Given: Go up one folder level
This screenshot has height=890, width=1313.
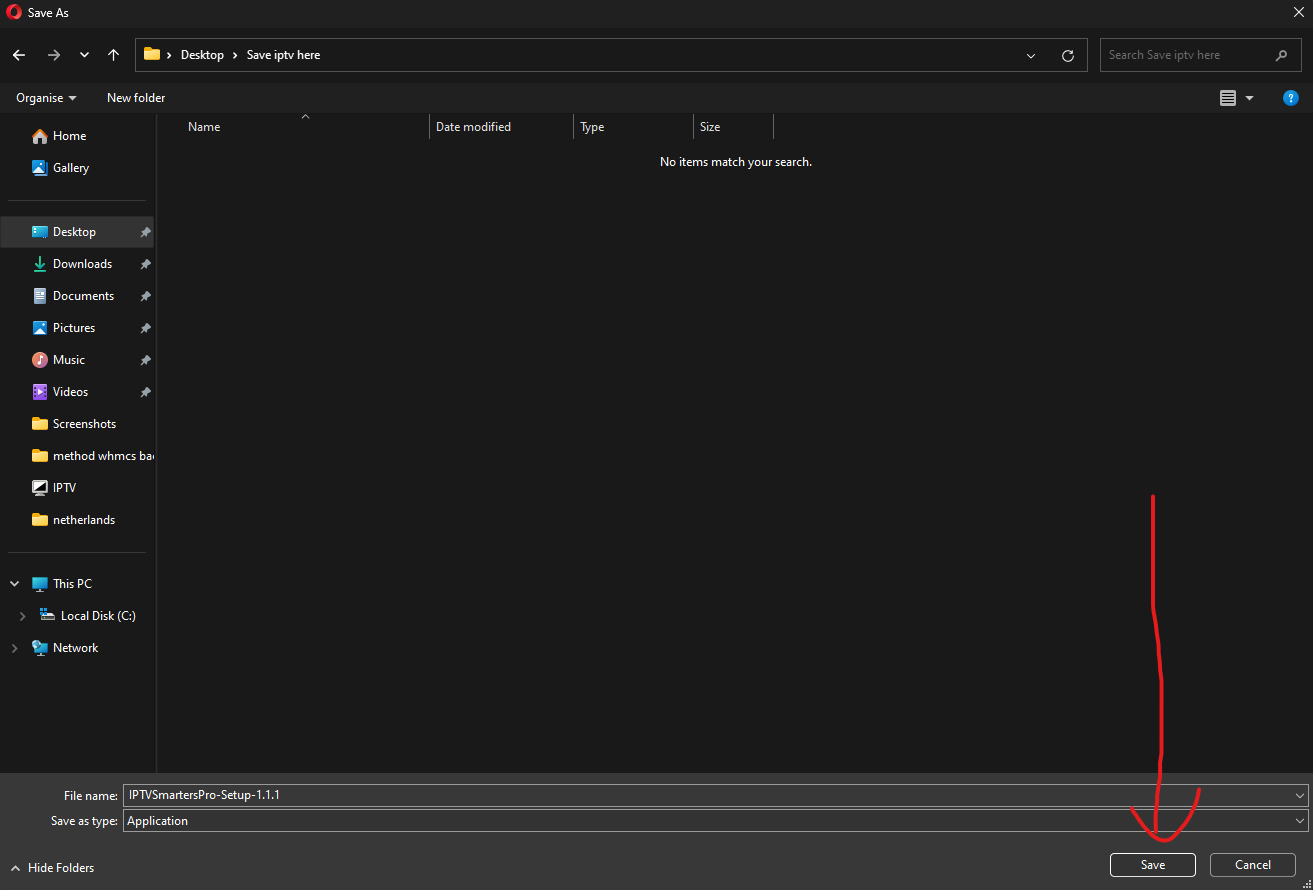Looking at the screenshot, I should 113,55.
